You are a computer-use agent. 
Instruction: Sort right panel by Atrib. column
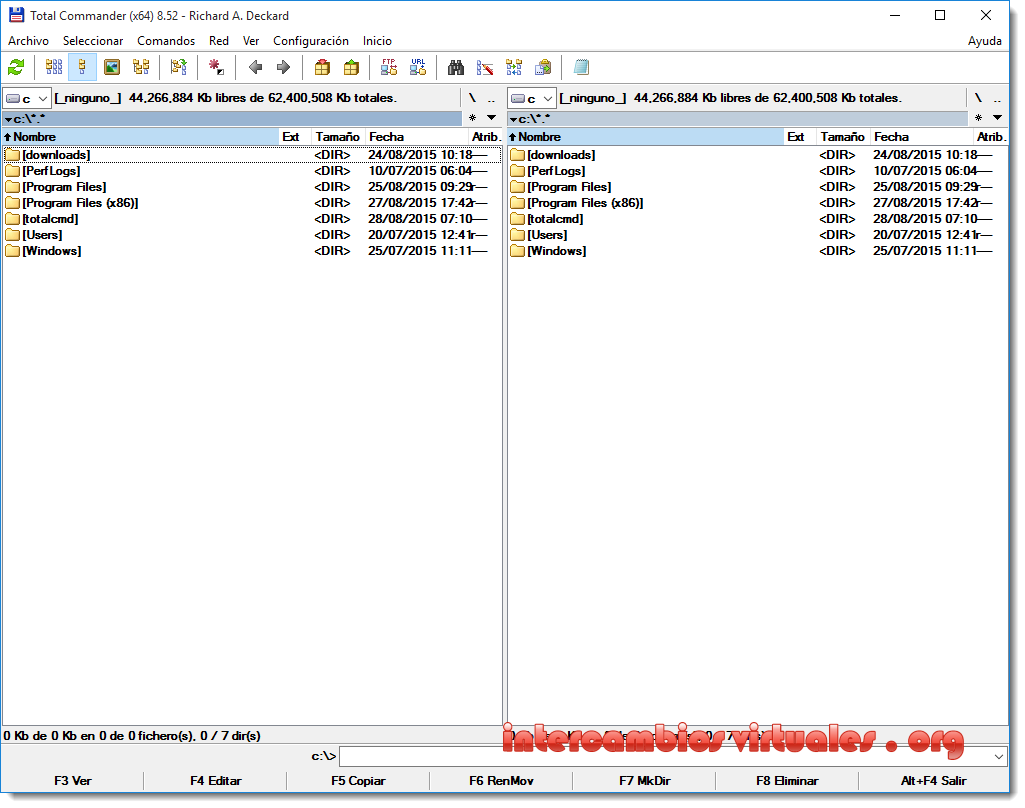point(990,137)
